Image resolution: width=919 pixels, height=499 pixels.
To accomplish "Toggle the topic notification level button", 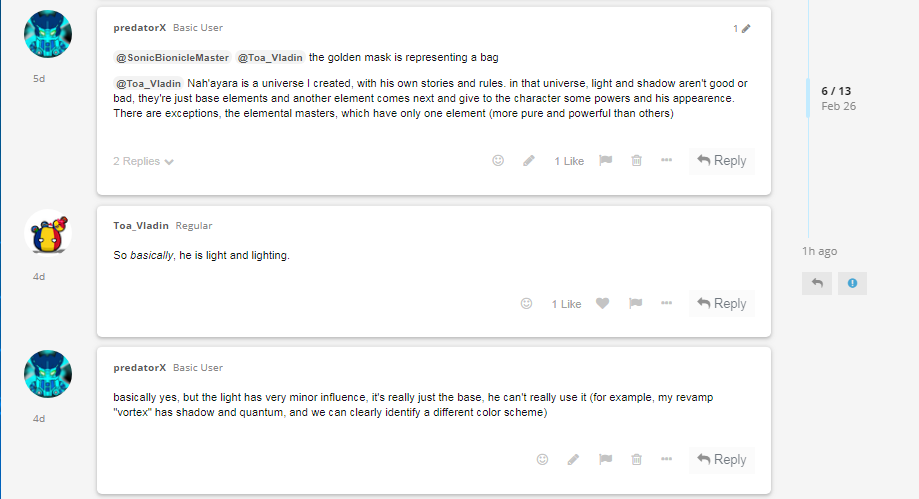I will point(852,283).
